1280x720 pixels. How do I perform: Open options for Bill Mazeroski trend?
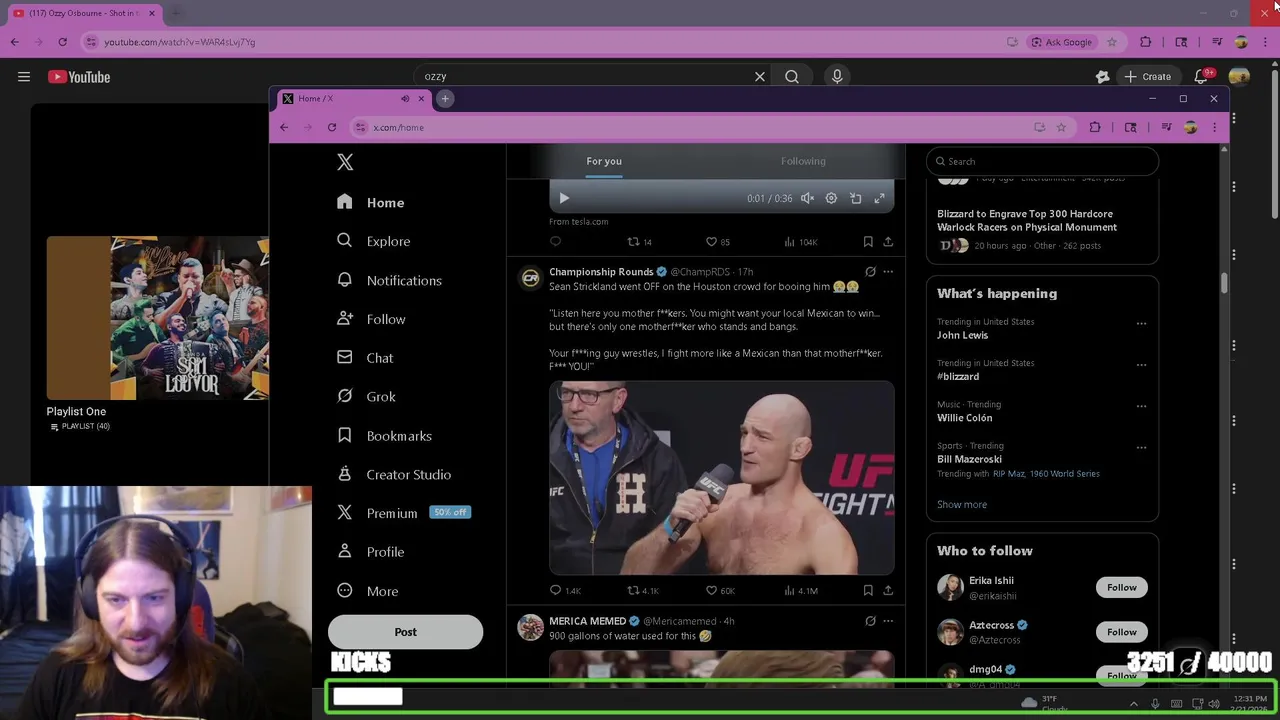1141,447
